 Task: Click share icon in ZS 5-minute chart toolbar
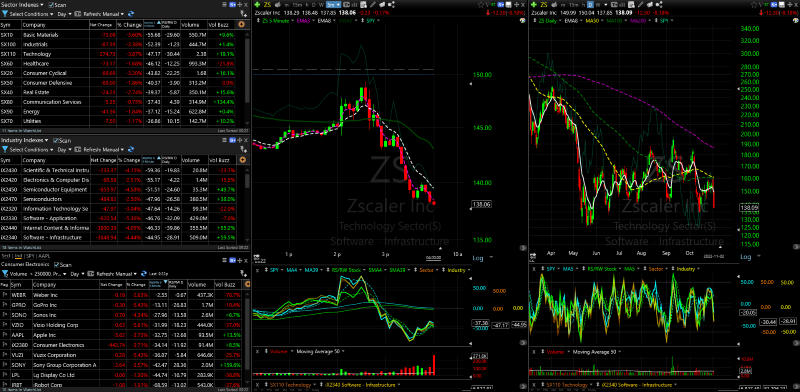click(391, 5)
